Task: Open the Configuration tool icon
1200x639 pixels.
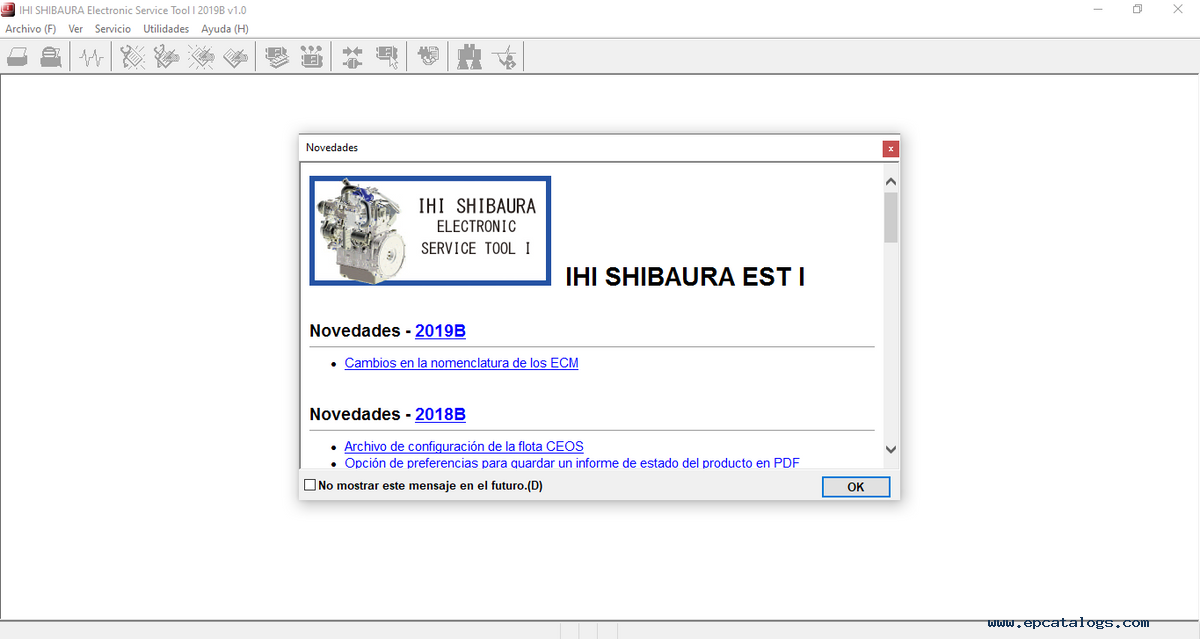Action: tap(311, 57)
